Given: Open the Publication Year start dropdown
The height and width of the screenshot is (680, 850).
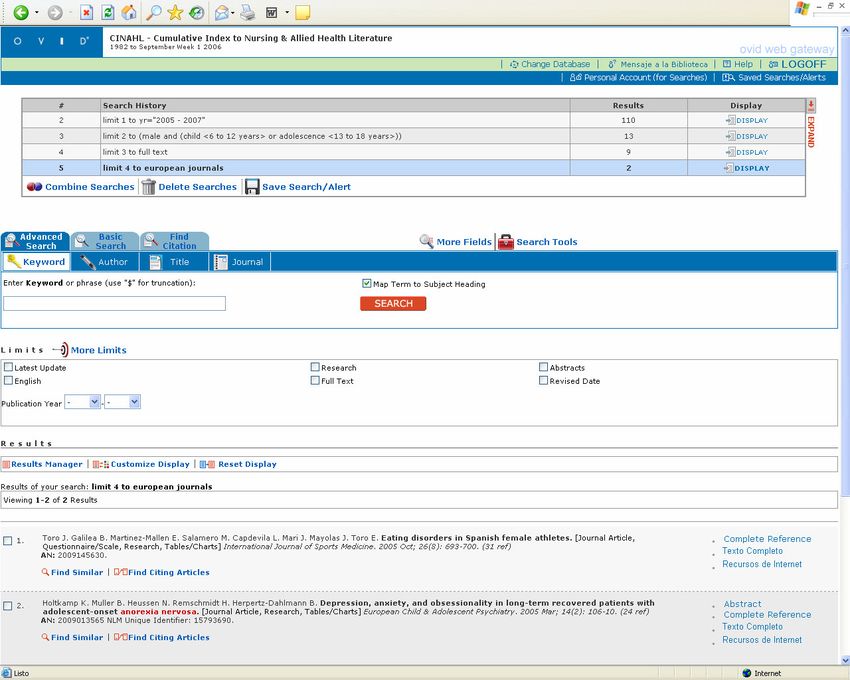Looking at the screenshot, I should (82, 402).
